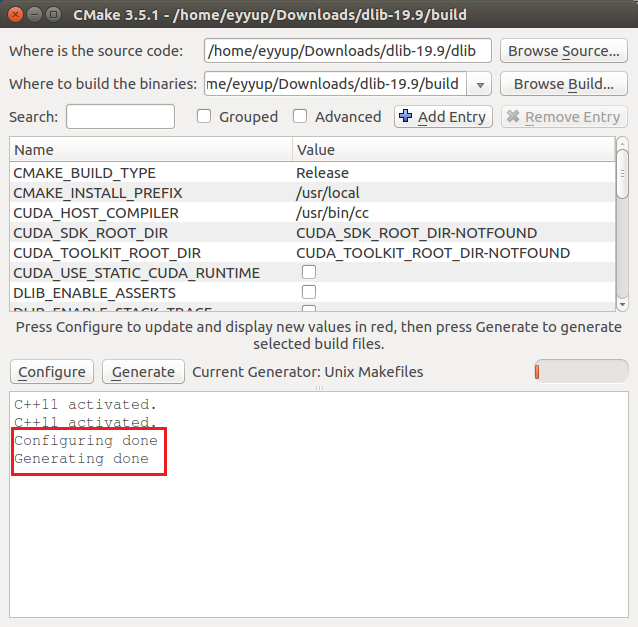Focus the source code path field

coord(348,51)
